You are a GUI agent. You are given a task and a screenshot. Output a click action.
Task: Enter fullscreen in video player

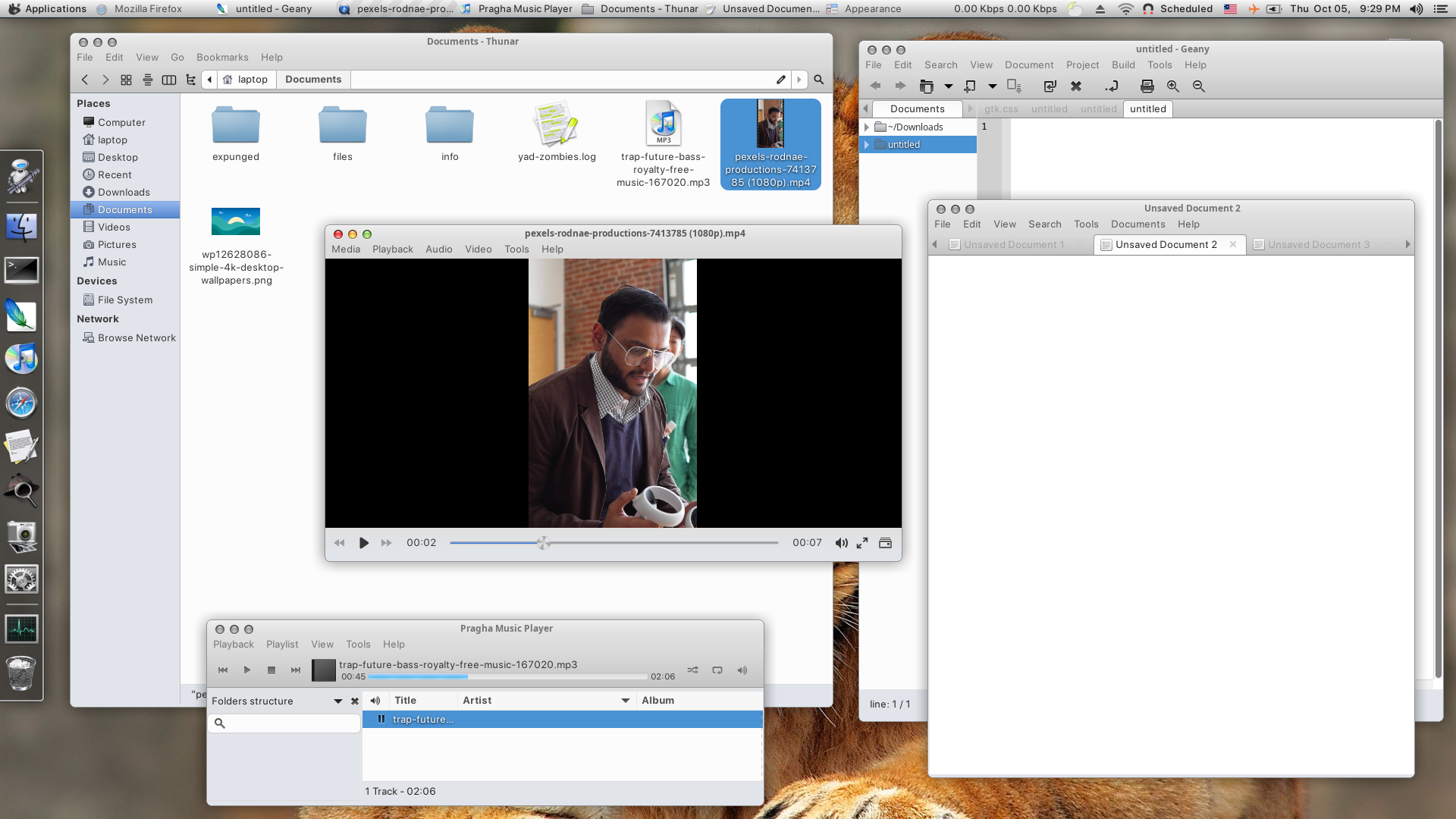[862, 543]
